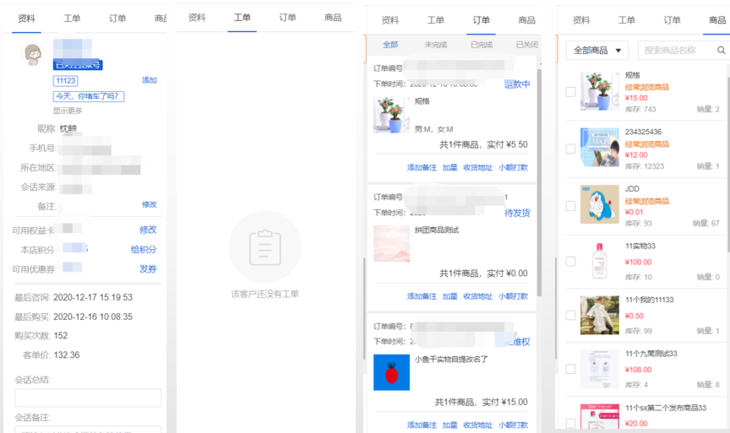Click 添加备注 on the ¥15.00 order
The width and height of the screenshot is (730, 433).
[422, 425]
